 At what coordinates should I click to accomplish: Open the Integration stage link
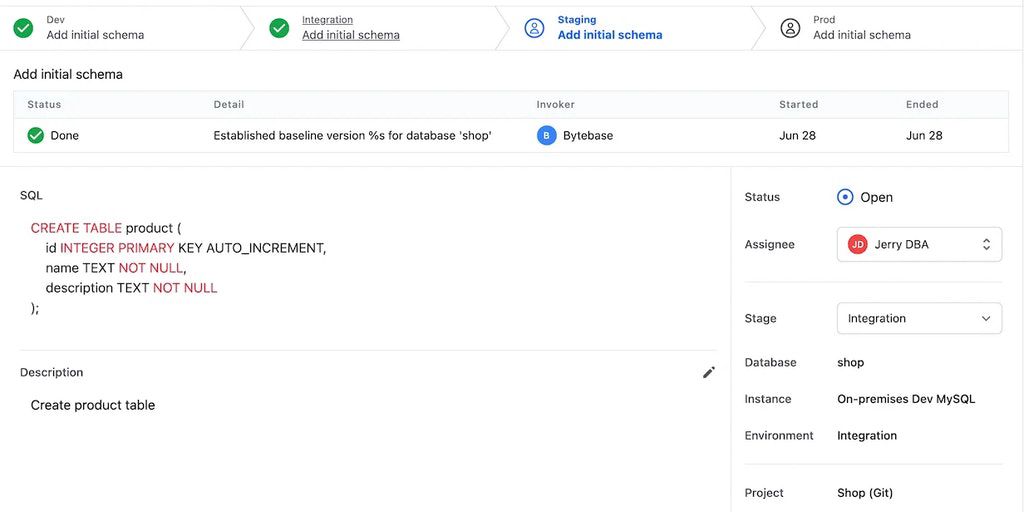tap(350, 35)
